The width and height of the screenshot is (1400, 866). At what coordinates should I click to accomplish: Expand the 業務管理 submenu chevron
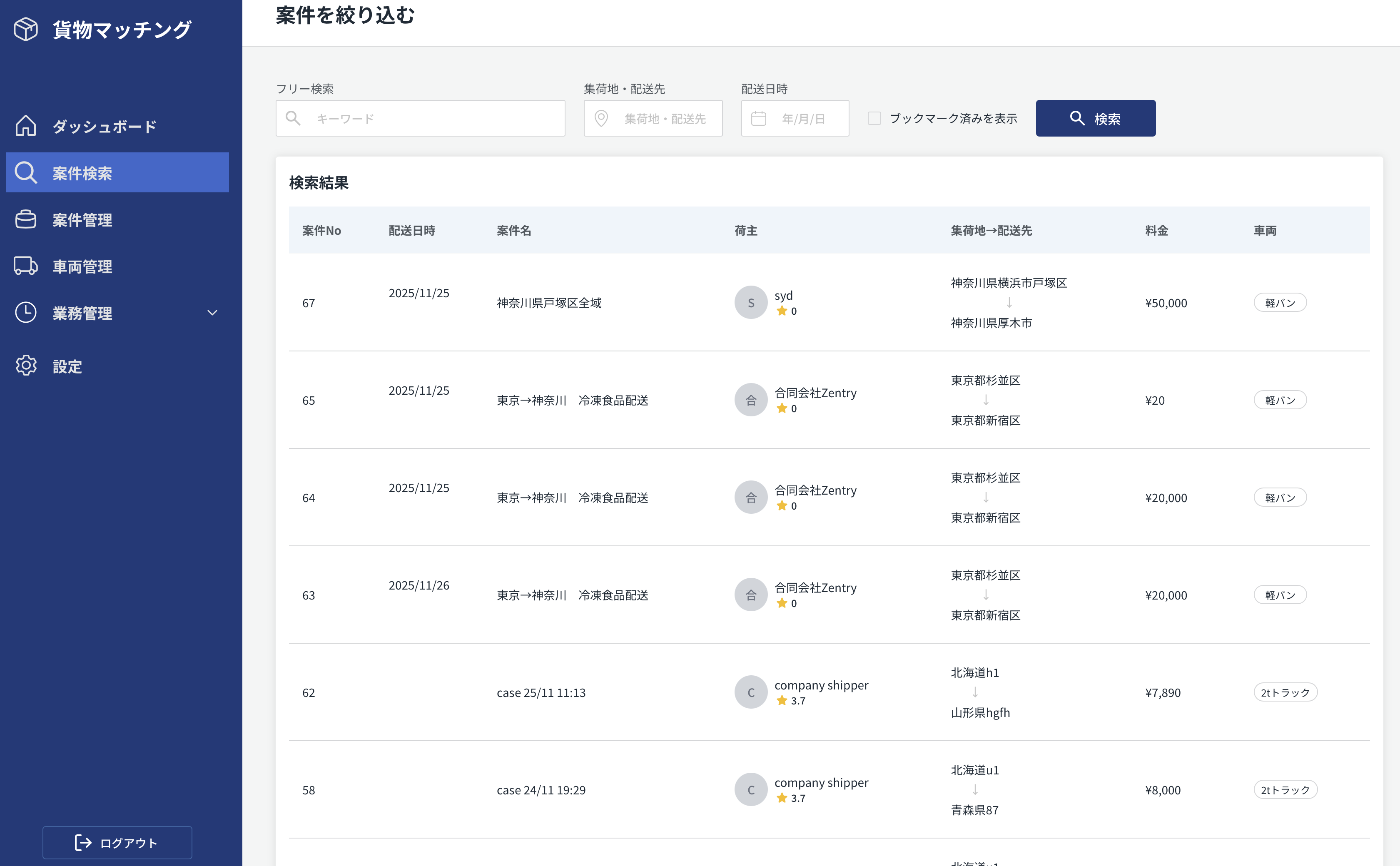coord(212,313)
